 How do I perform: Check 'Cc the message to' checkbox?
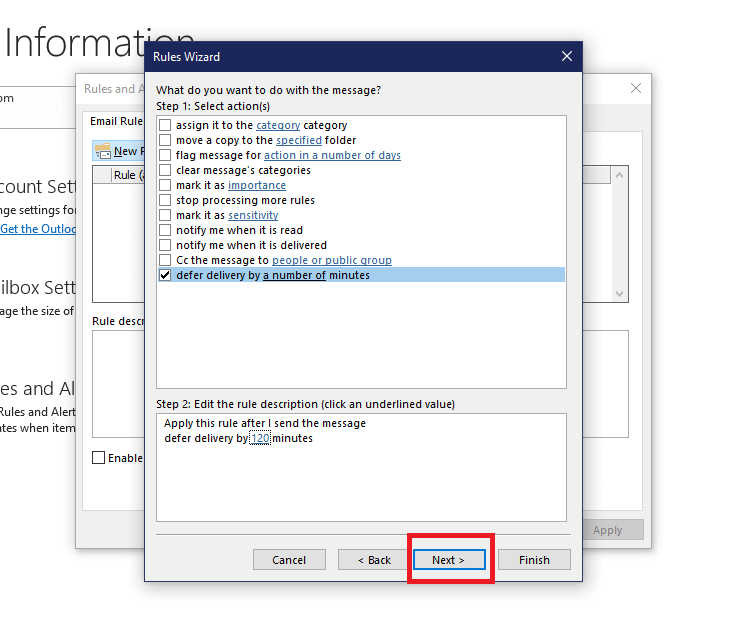click(x=165, y=260)
